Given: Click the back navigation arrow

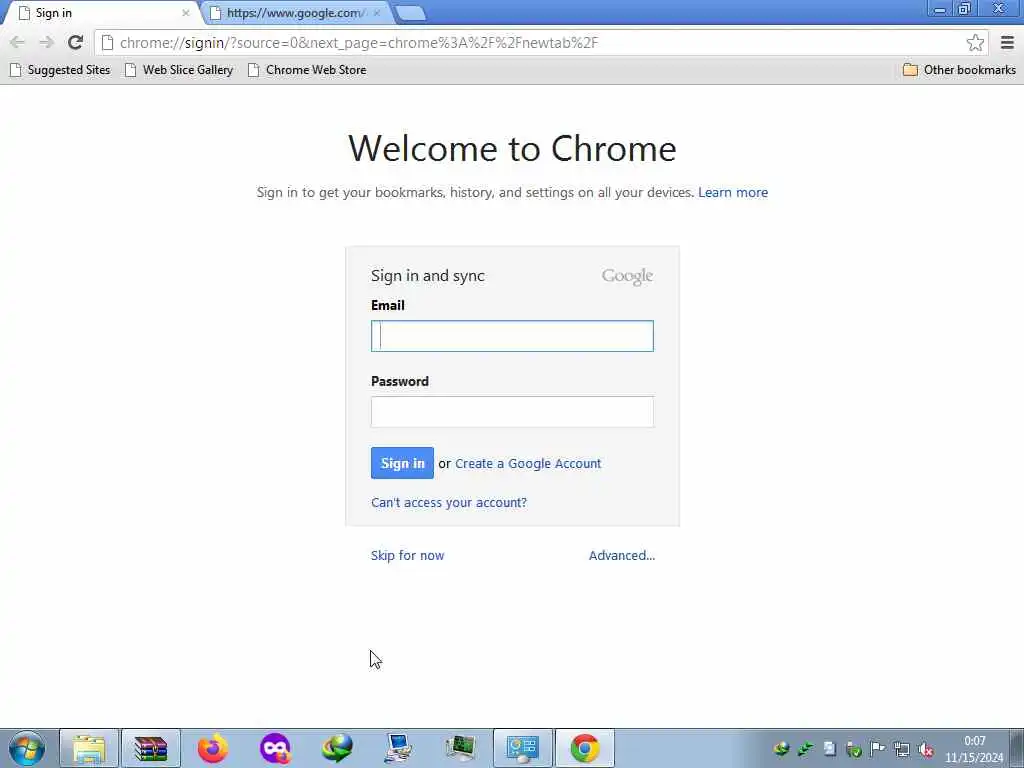Looking at the screenshot, I should (x=17, y=42).
